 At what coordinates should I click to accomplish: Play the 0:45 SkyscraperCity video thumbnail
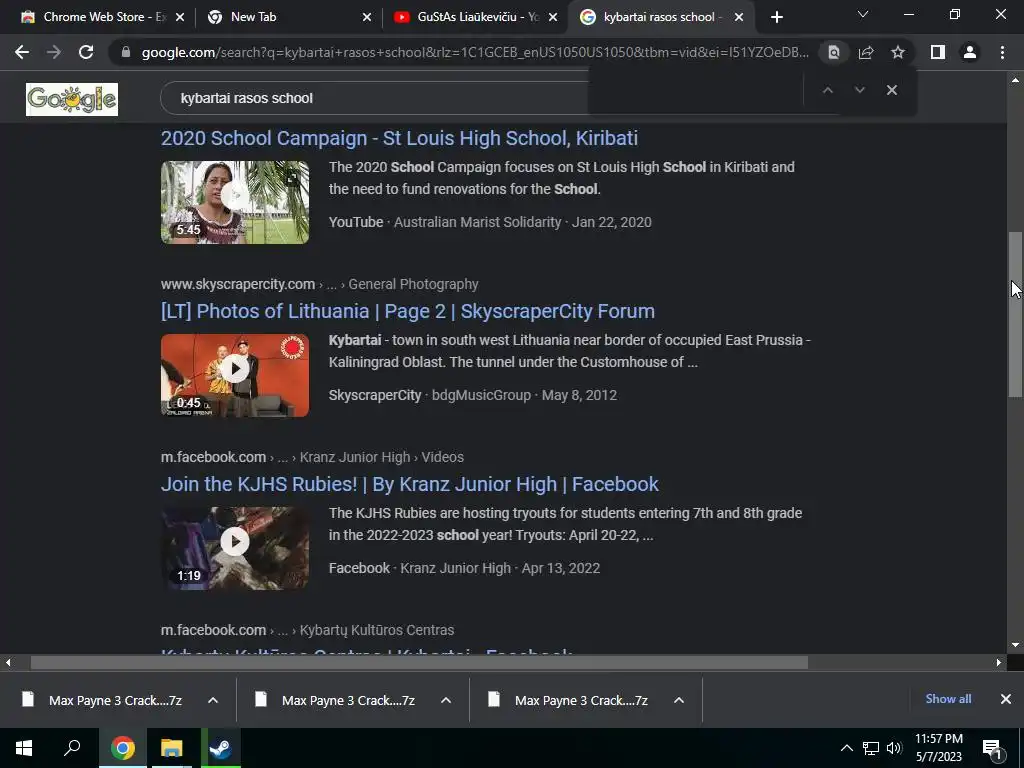(234, 376)
